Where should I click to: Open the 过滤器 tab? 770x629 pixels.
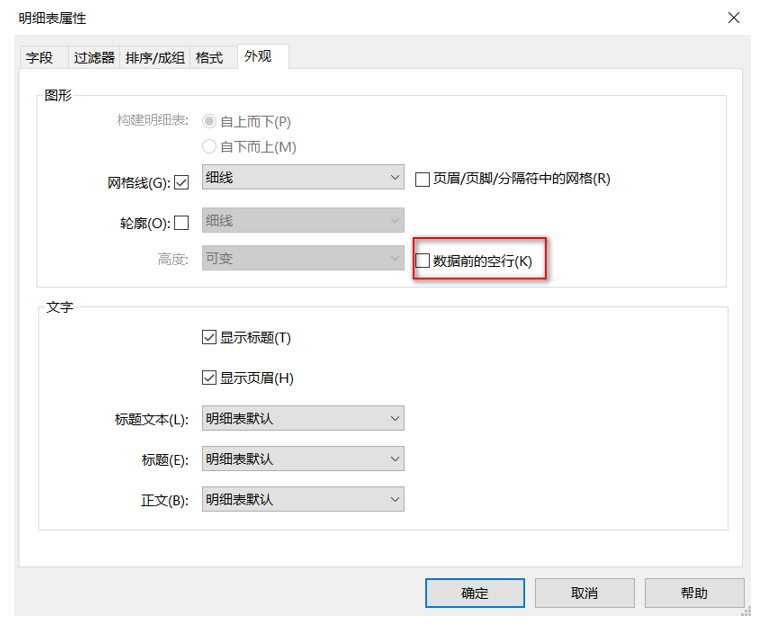pyautogui.click(x=94, y=58)
